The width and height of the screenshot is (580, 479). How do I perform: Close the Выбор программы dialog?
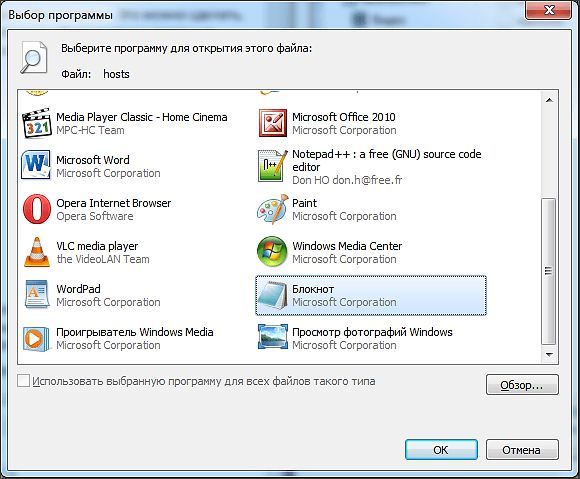tap(549, 10)
